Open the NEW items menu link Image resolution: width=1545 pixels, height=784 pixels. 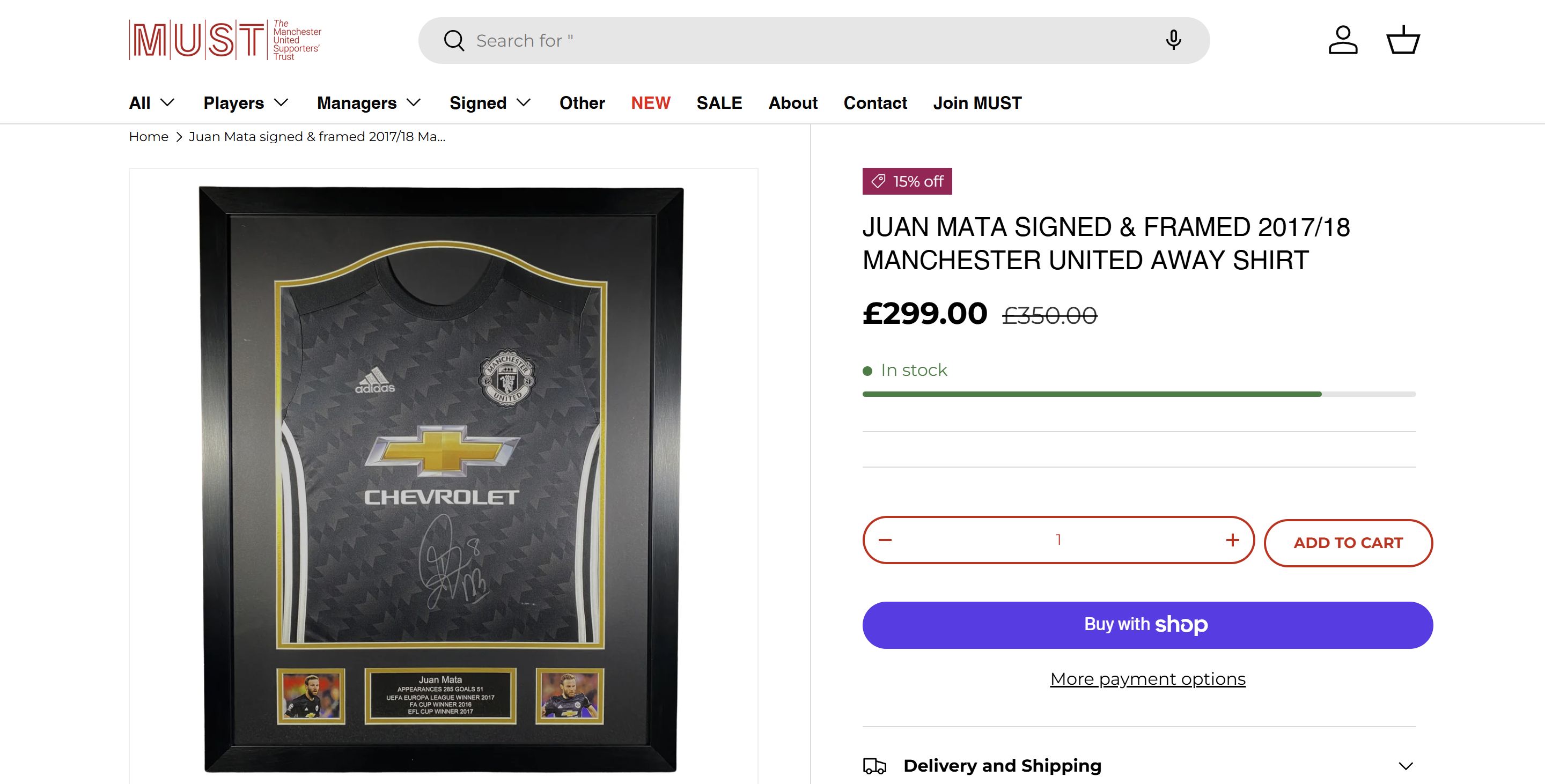coord(650,103)
